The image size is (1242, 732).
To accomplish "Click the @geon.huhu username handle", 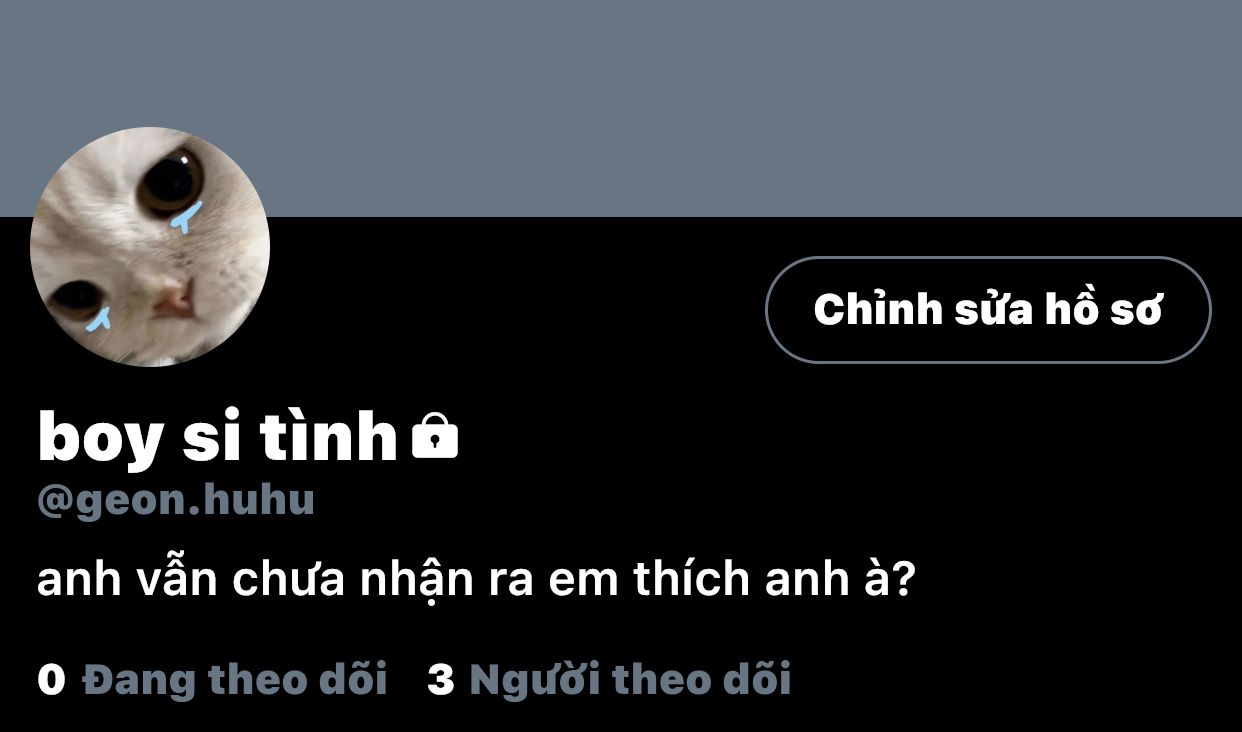I will (176, 500).
